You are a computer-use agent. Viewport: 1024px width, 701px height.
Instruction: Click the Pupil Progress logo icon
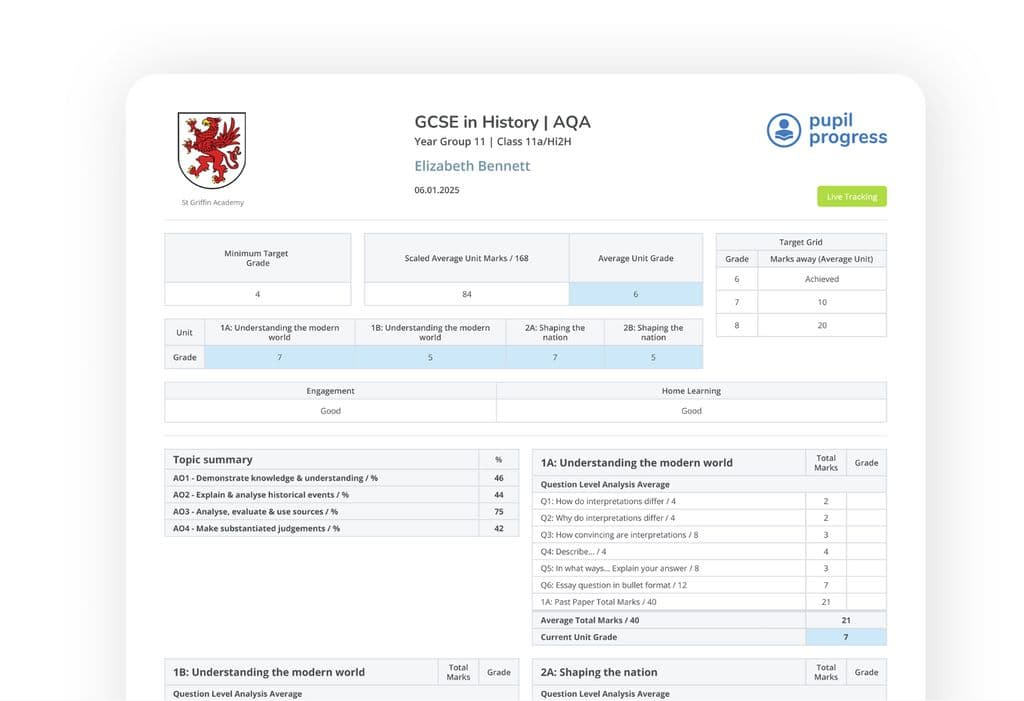pos(784,130)
